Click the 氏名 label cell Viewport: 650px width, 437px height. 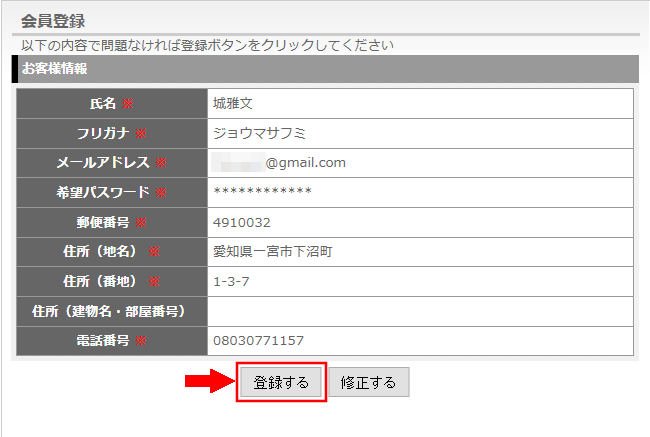click(112, 103)
